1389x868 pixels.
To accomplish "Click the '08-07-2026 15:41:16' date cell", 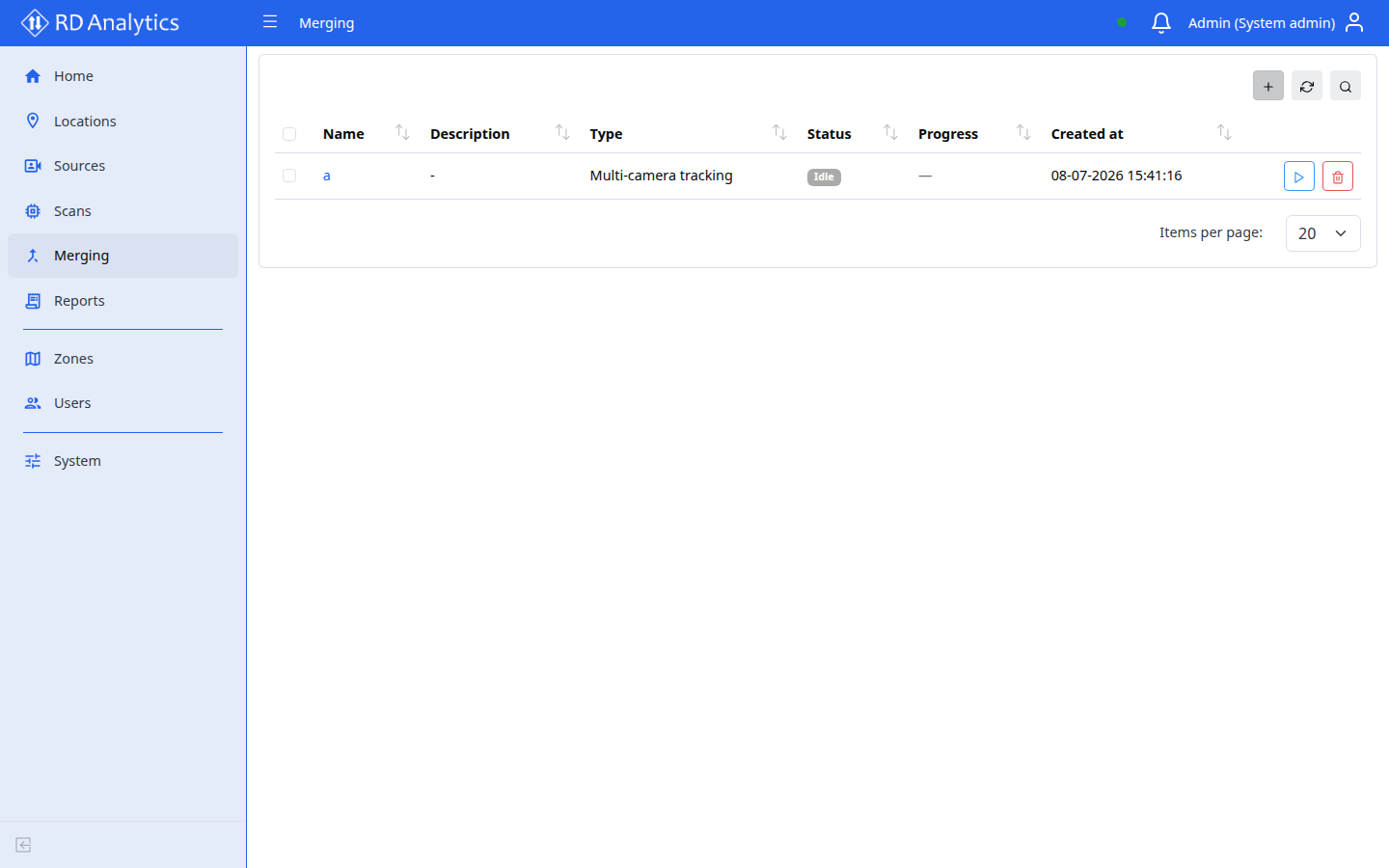I will (1116, 176).
